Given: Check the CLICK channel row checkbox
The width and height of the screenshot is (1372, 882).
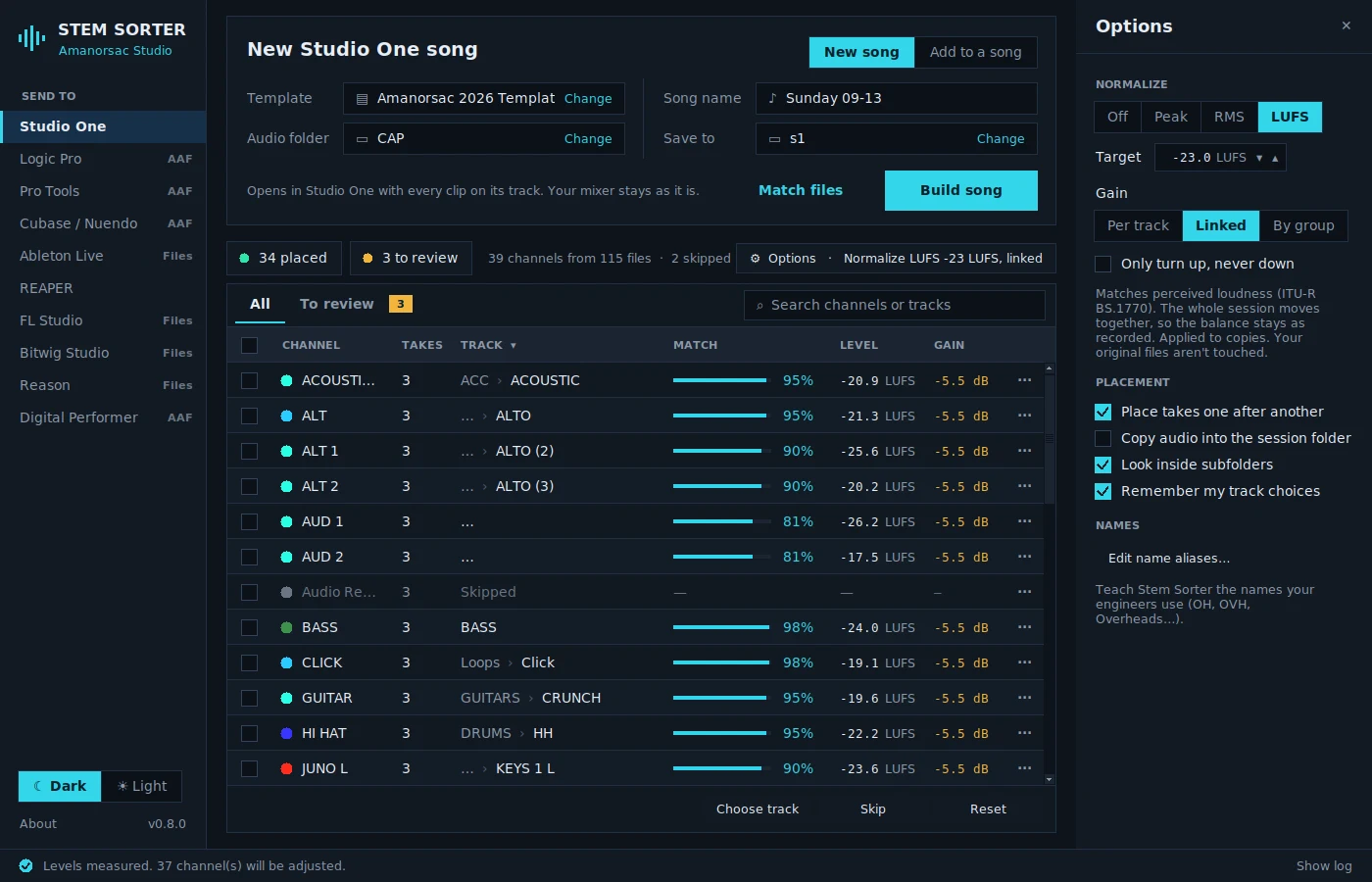Looking at the screenshot, I should click(x=249, y=662).
